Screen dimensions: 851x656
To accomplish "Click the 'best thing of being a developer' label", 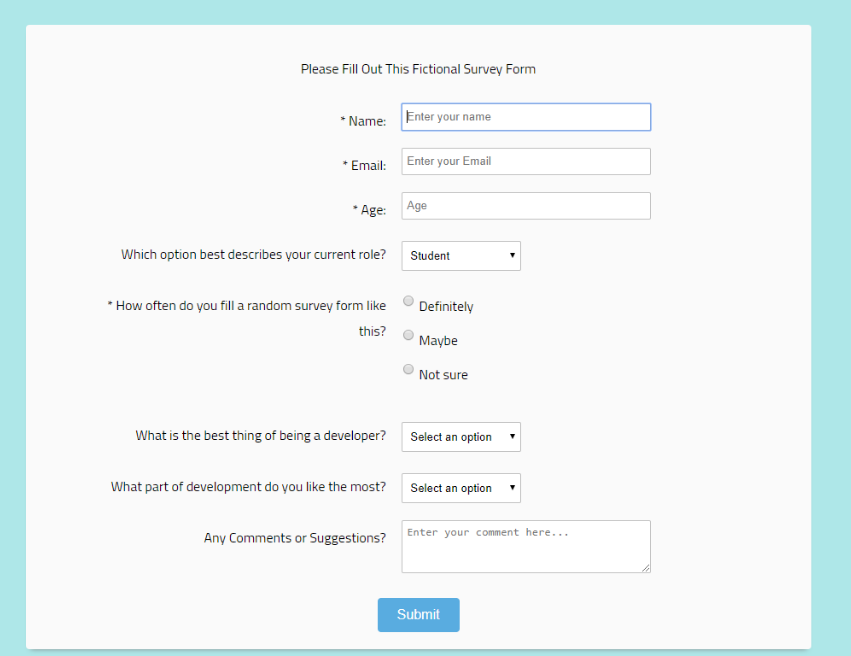I will pyautogui.click(x=260, y=436).
